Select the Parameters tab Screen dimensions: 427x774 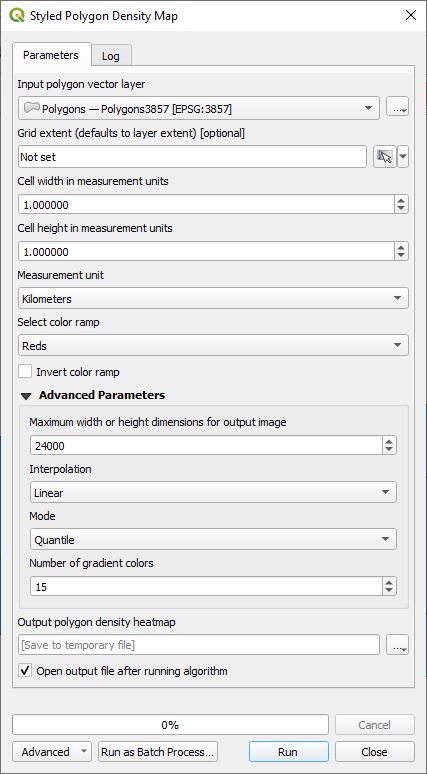(51, 55)
